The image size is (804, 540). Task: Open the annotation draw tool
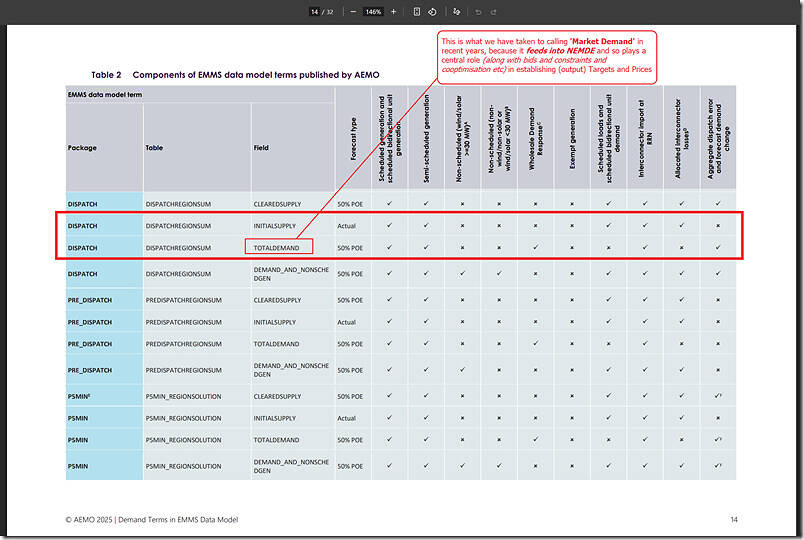457,11
